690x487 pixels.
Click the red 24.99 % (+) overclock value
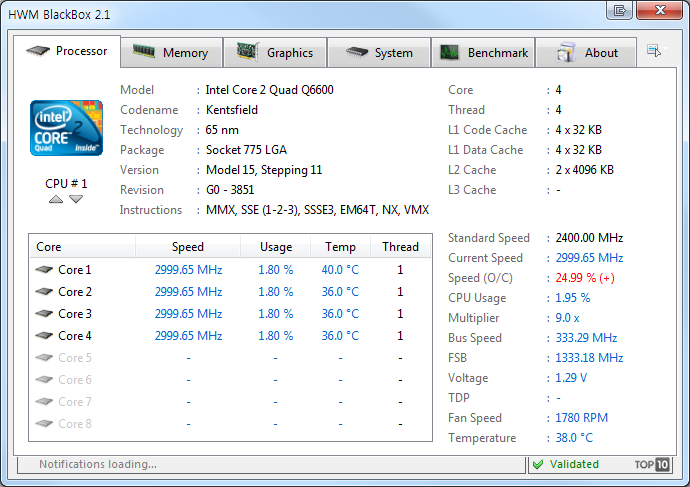[x=585, y=278]
